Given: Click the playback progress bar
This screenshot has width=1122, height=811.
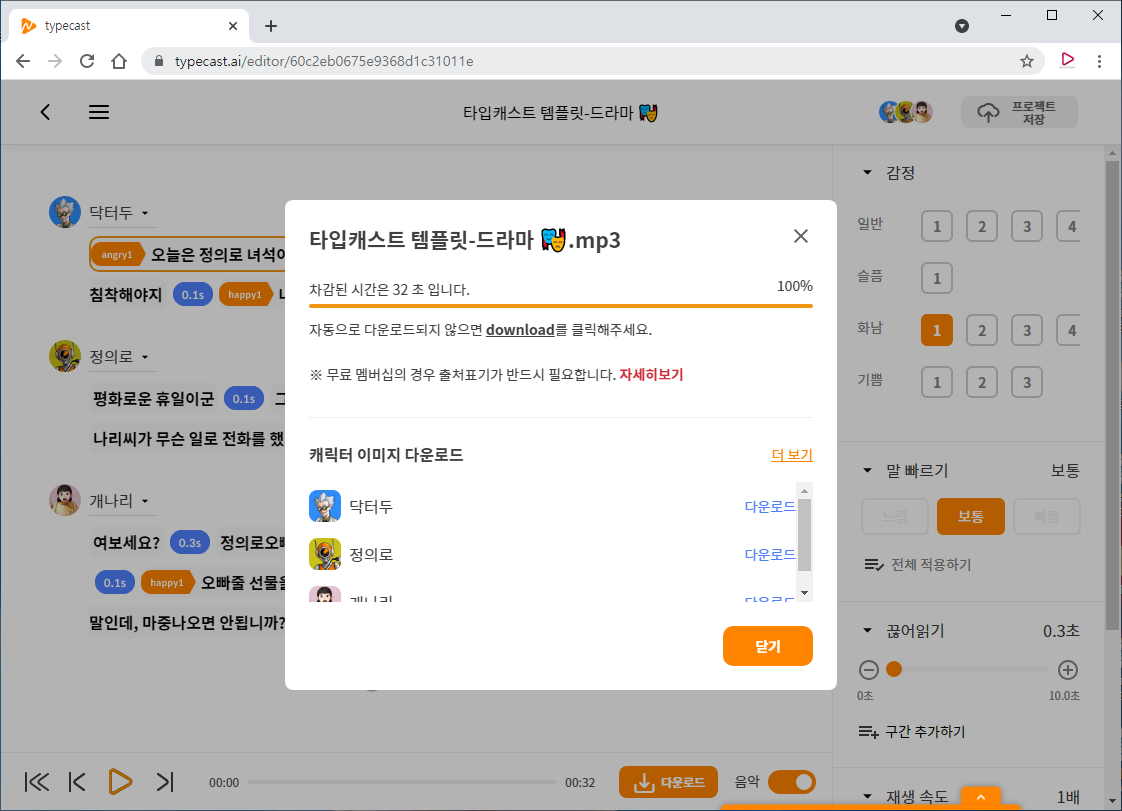Looking at the screenshot, I should pos(402,782).
